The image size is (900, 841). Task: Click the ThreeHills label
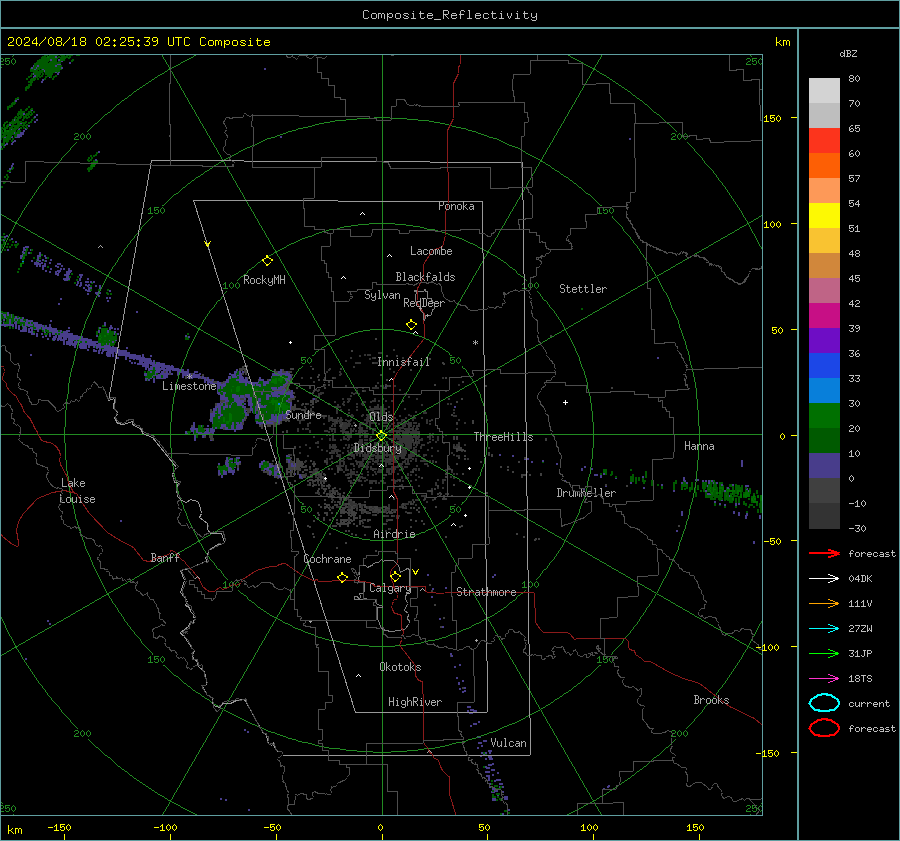(x=503, y=437)
